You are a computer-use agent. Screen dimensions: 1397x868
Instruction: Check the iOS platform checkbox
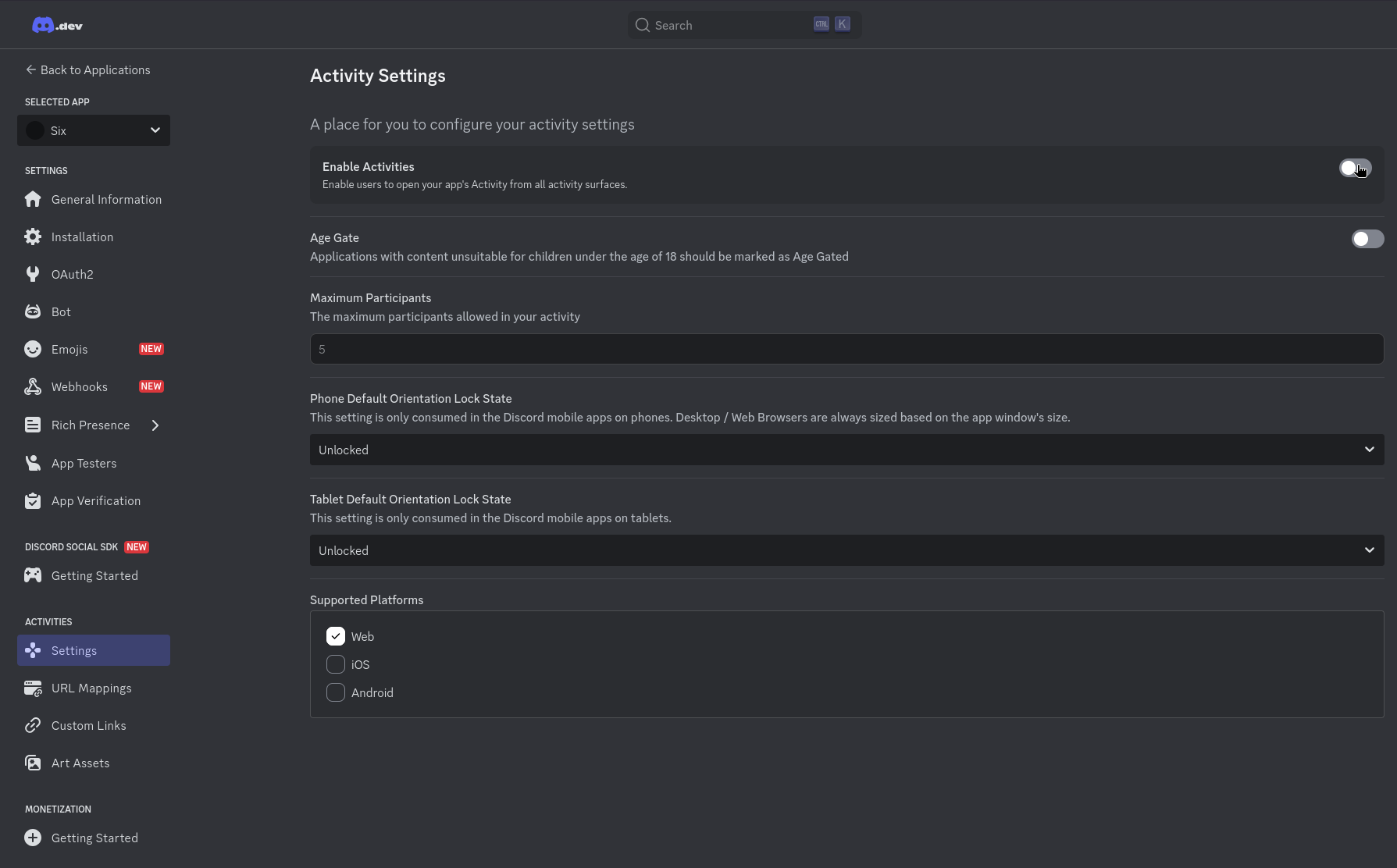336,665
